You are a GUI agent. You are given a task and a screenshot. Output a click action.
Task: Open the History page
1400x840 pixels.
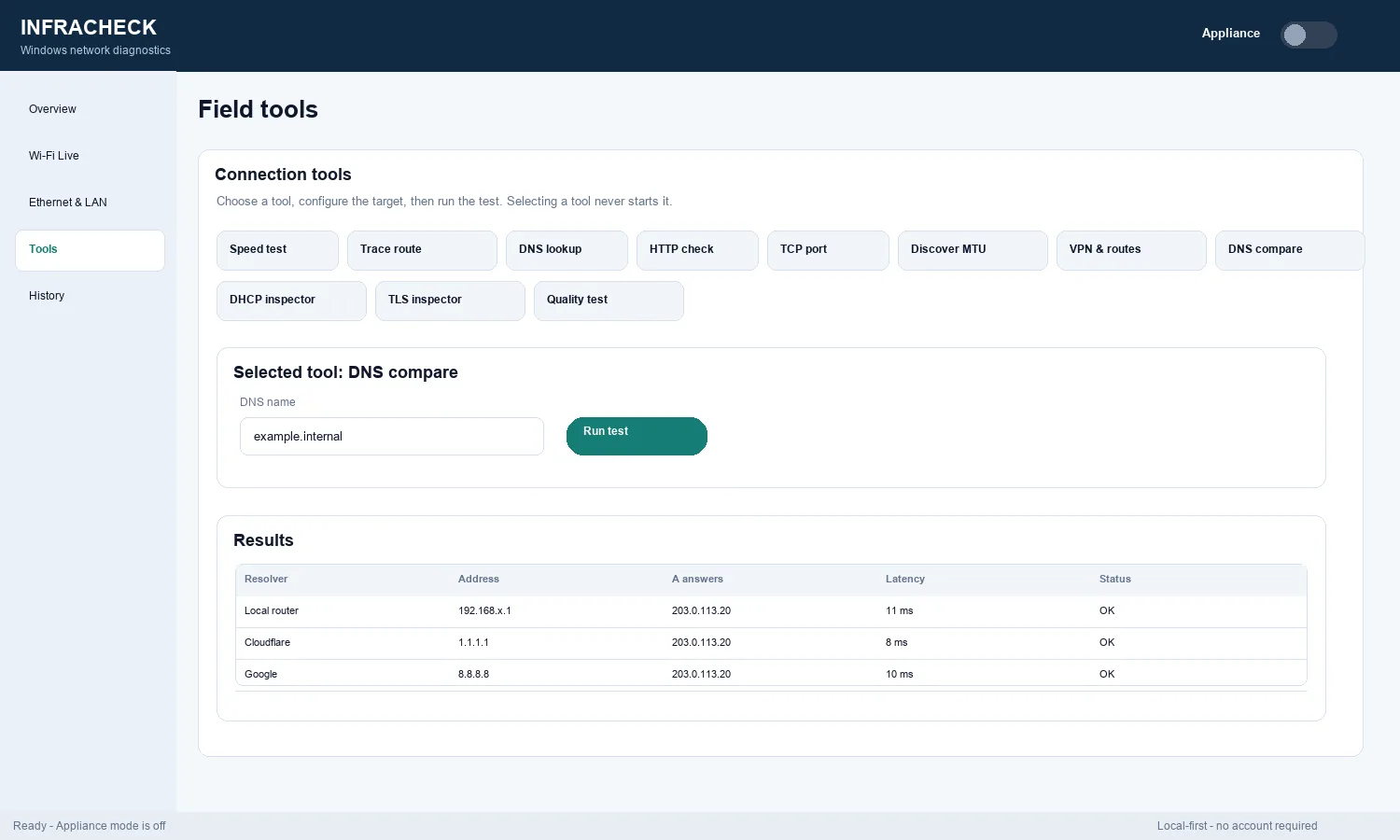tap(90, 296)
